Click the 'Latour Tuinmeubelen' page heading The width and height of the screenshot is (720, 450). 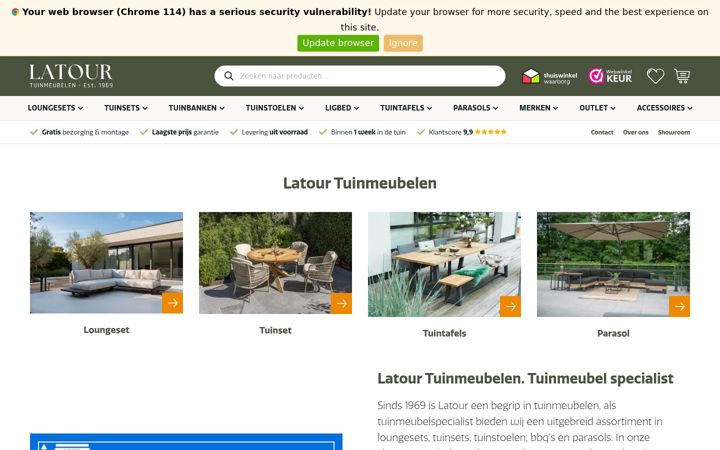[x=360, y=183]
